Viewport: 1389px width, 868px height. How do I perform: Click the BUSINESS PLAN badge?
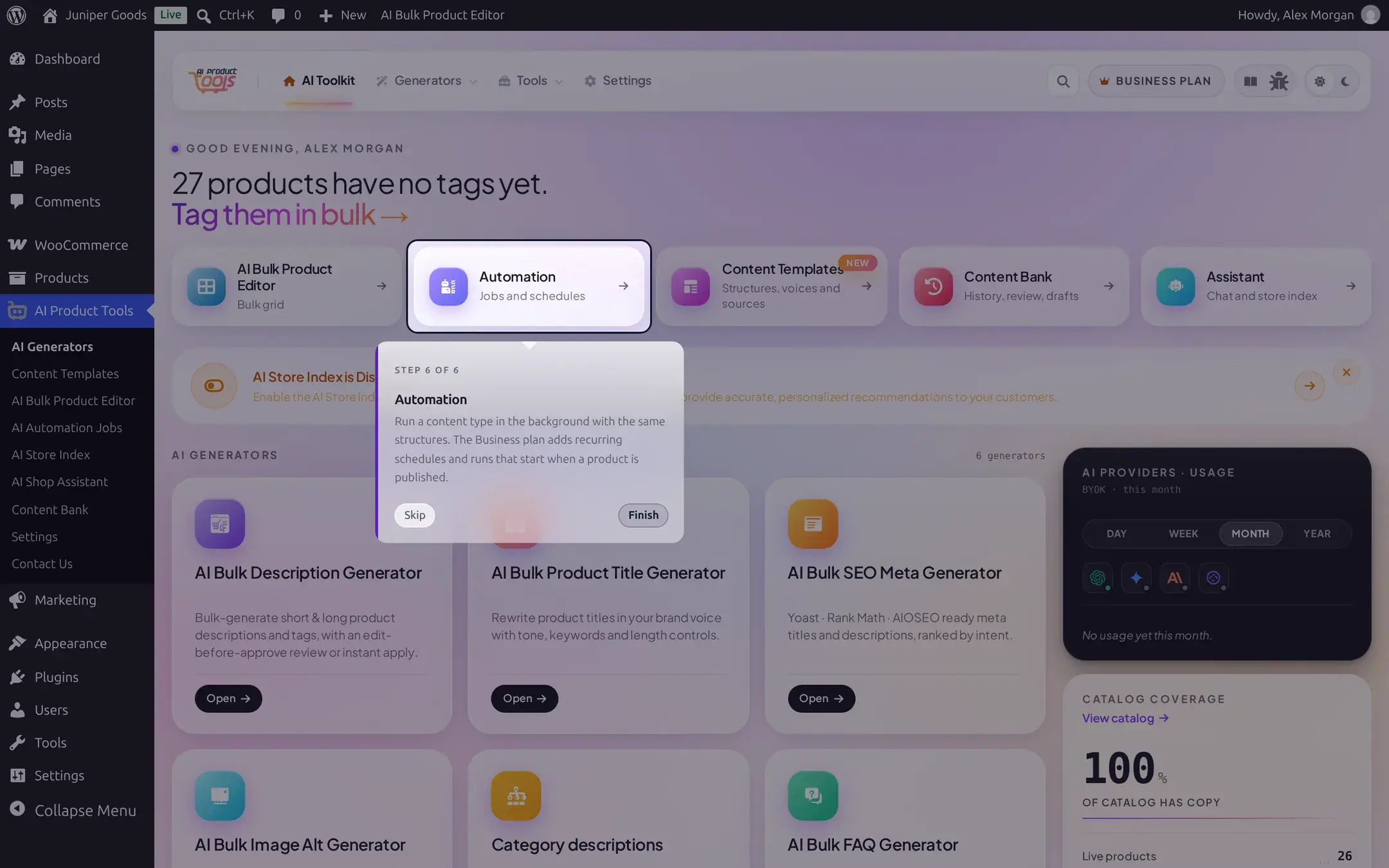[x=1156, y=81]
